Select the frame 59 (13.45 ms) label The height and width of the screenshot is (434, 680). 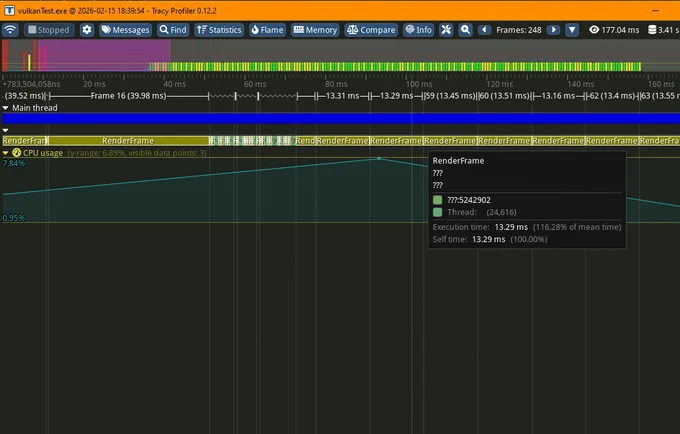(450, 95)
